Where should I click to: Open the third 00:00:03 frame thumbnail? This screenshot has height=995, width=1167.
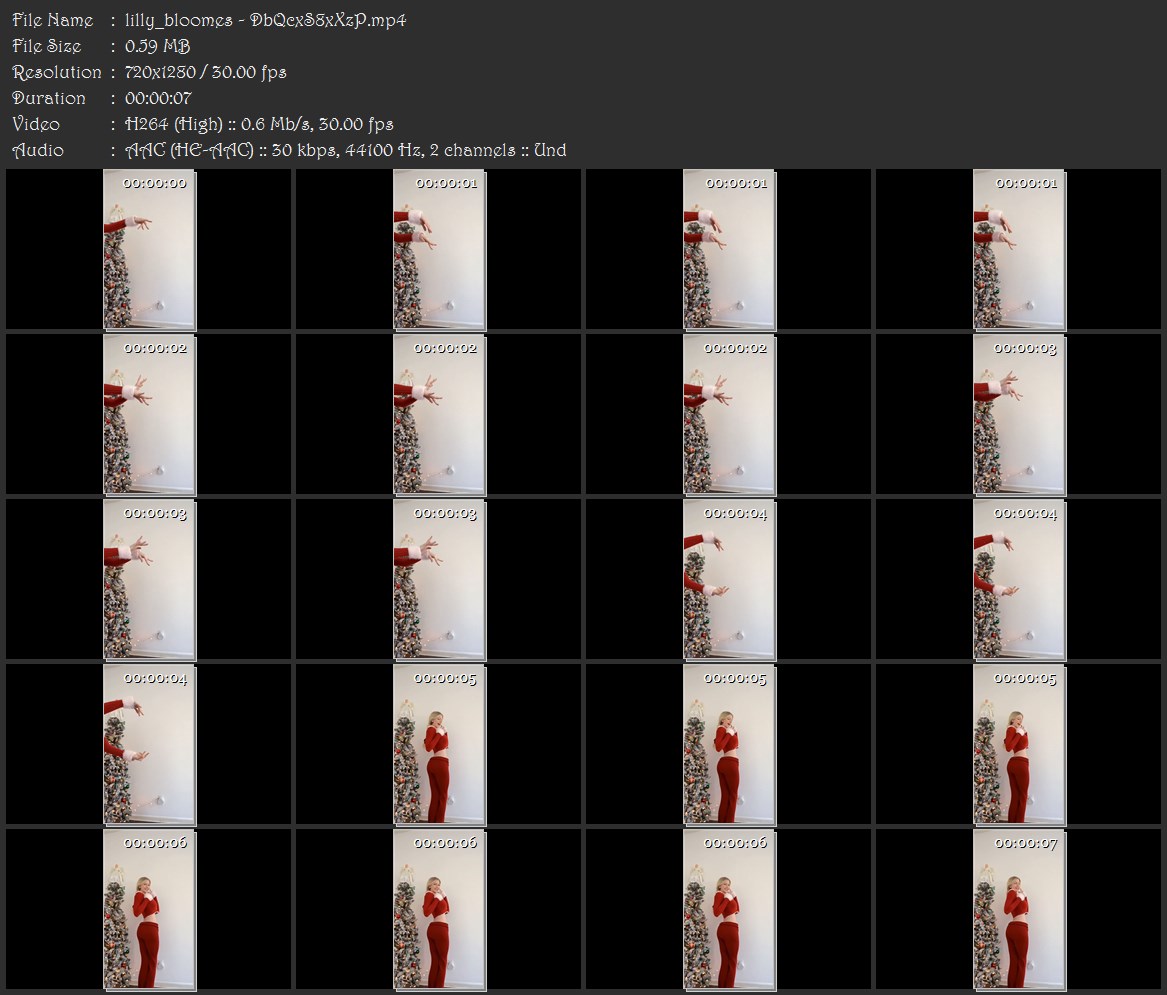click(439, 580)
